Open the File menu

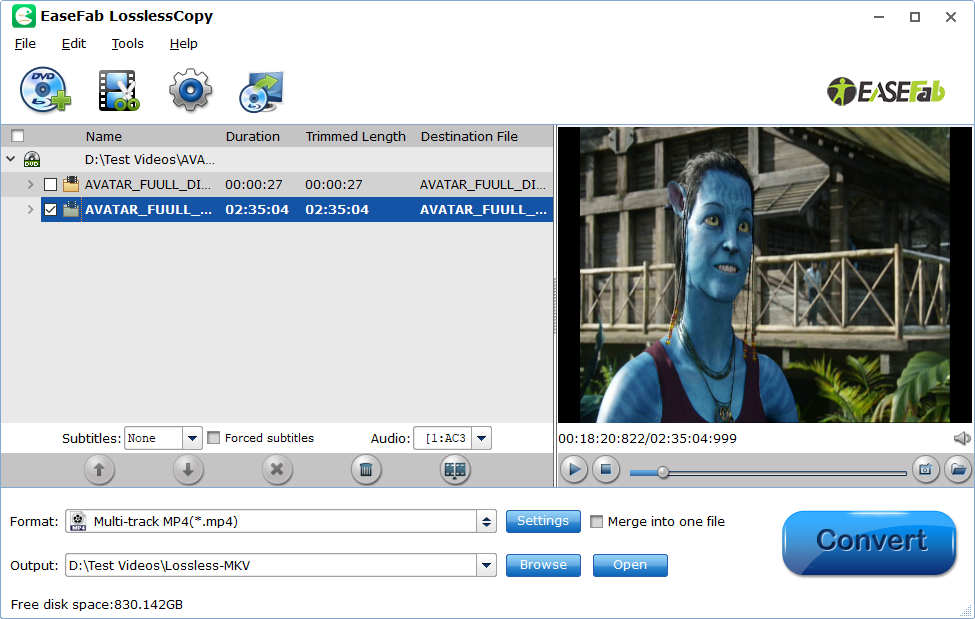tap(25, 44)
